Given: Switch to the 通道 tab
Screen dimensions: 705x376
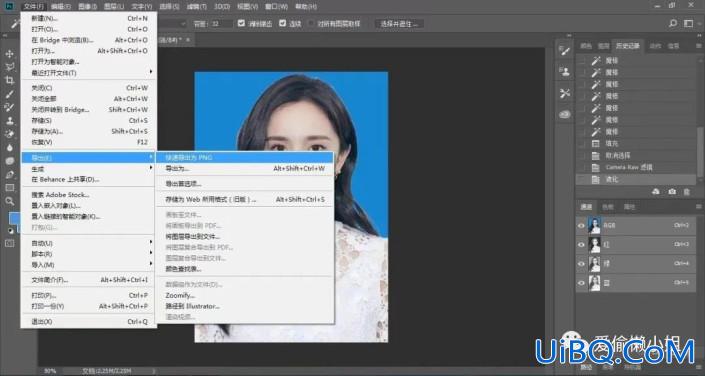Looking at the screenshot, I should click(x=586, y=207).
